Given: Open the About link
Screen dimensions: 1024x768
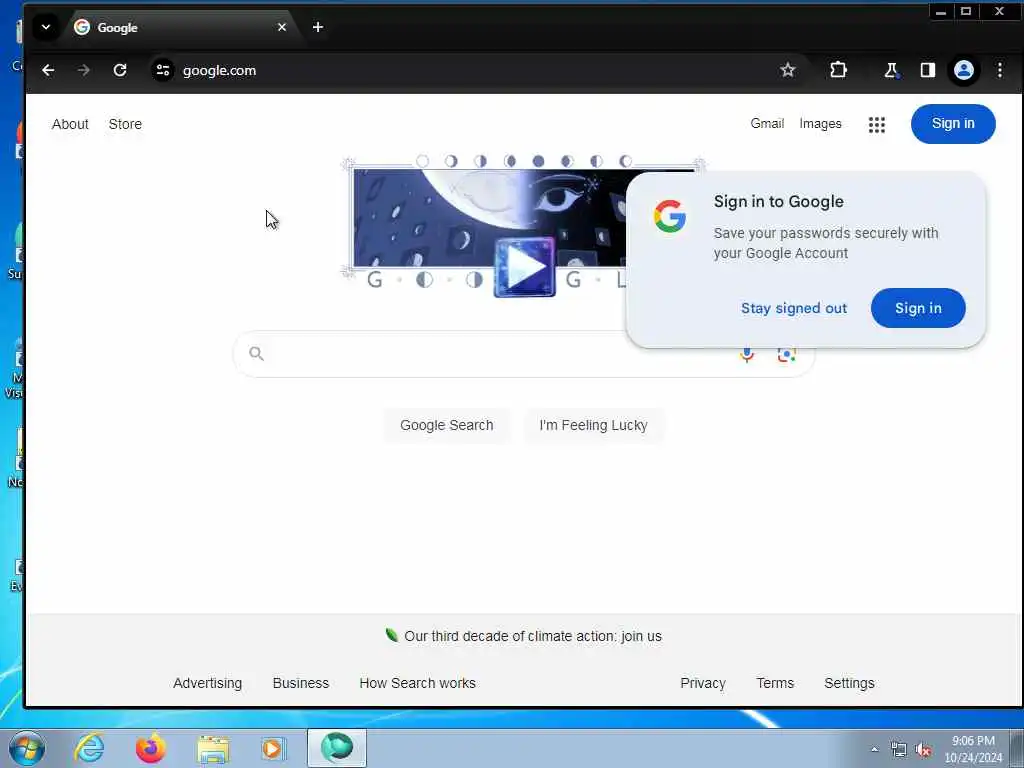Looking at the screenshot, I should pos(70,124).
